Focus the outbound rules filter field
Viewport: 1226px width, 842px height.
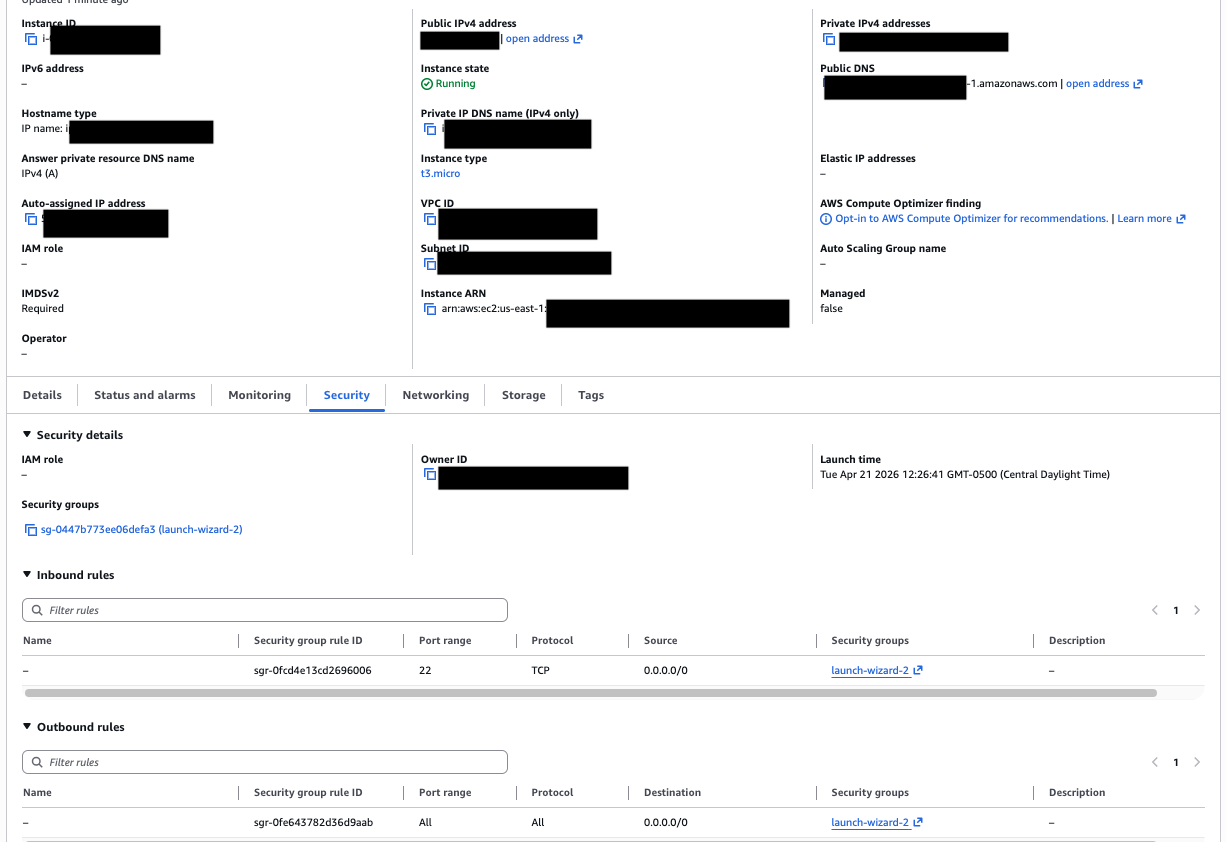click(x=265, y=762)
